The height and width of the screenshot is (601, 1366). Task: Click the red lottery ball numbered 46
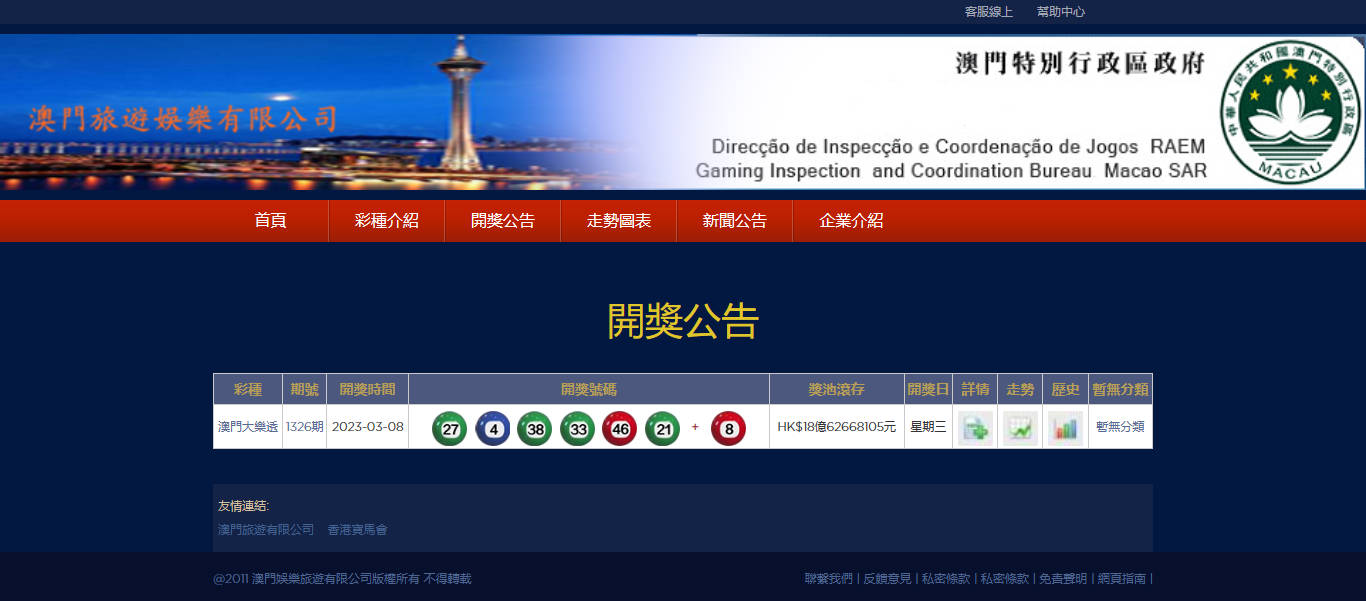tap(620, 428)
